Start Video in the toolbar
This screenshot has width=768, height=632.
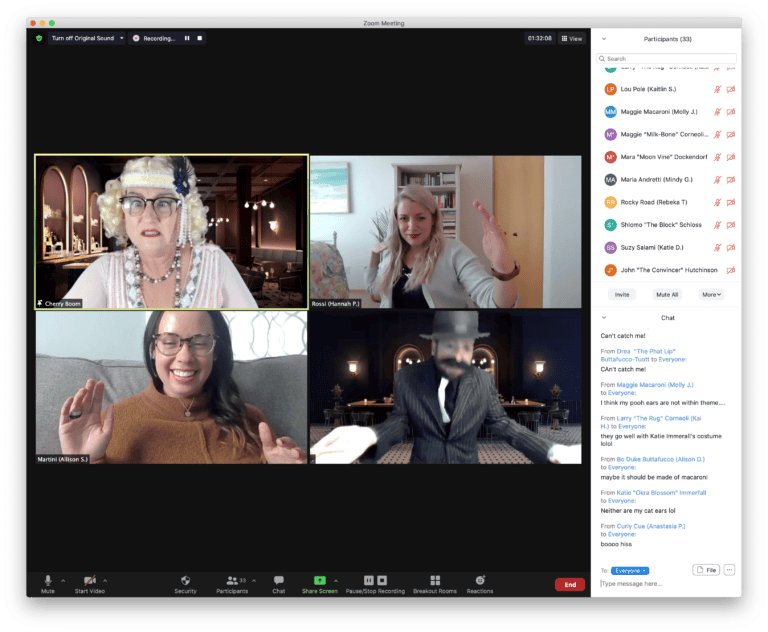[90, 584]
